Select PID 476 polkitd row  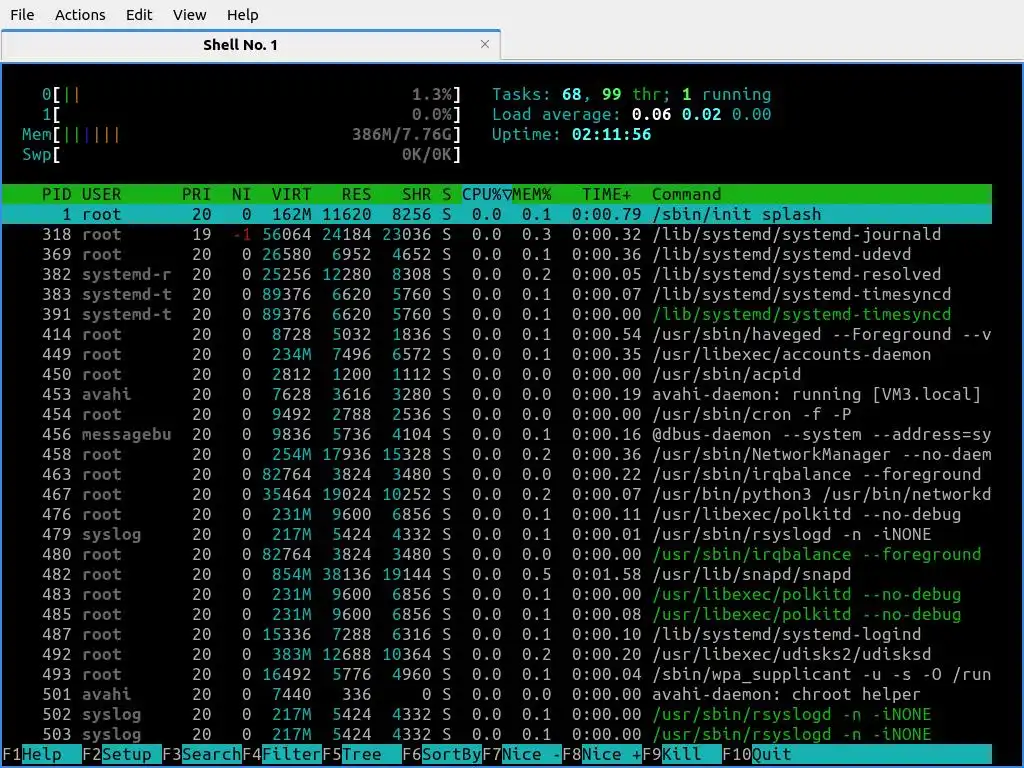click(x=497, y=514)
